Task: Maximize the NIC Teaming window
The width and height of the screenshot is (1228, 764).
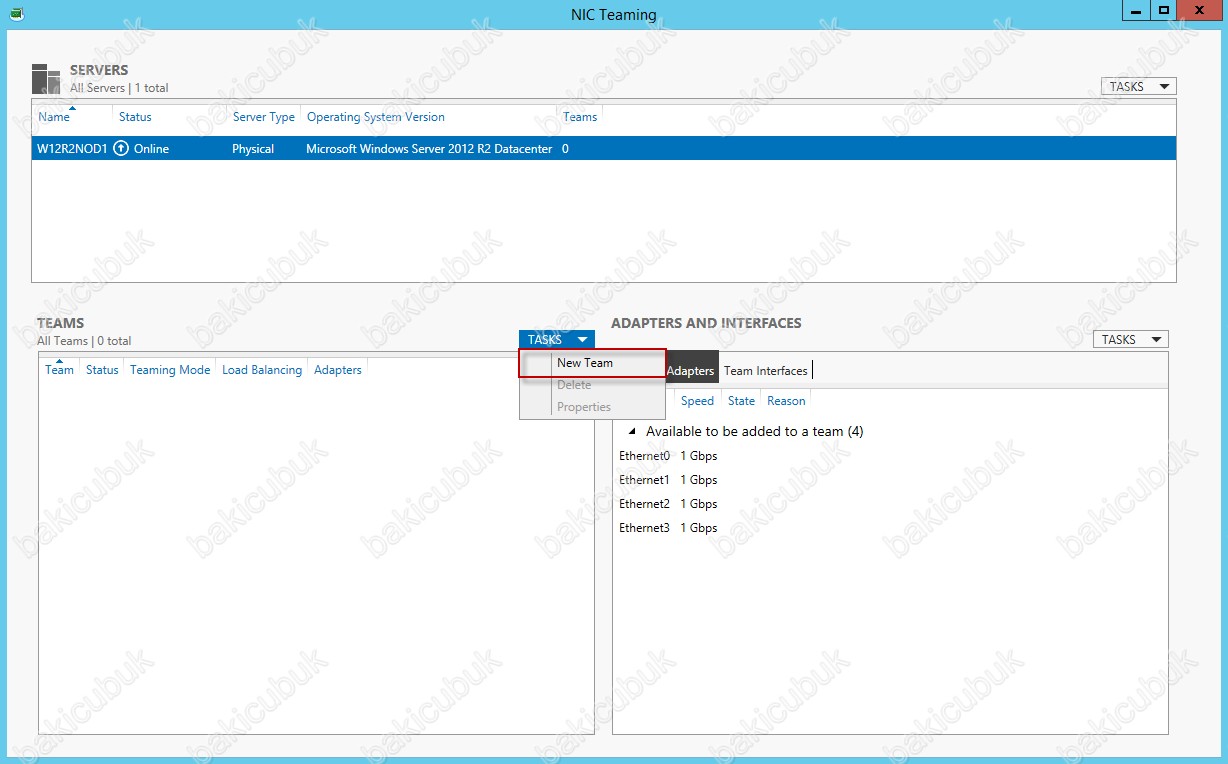Action: click(x=1164, y=10)
